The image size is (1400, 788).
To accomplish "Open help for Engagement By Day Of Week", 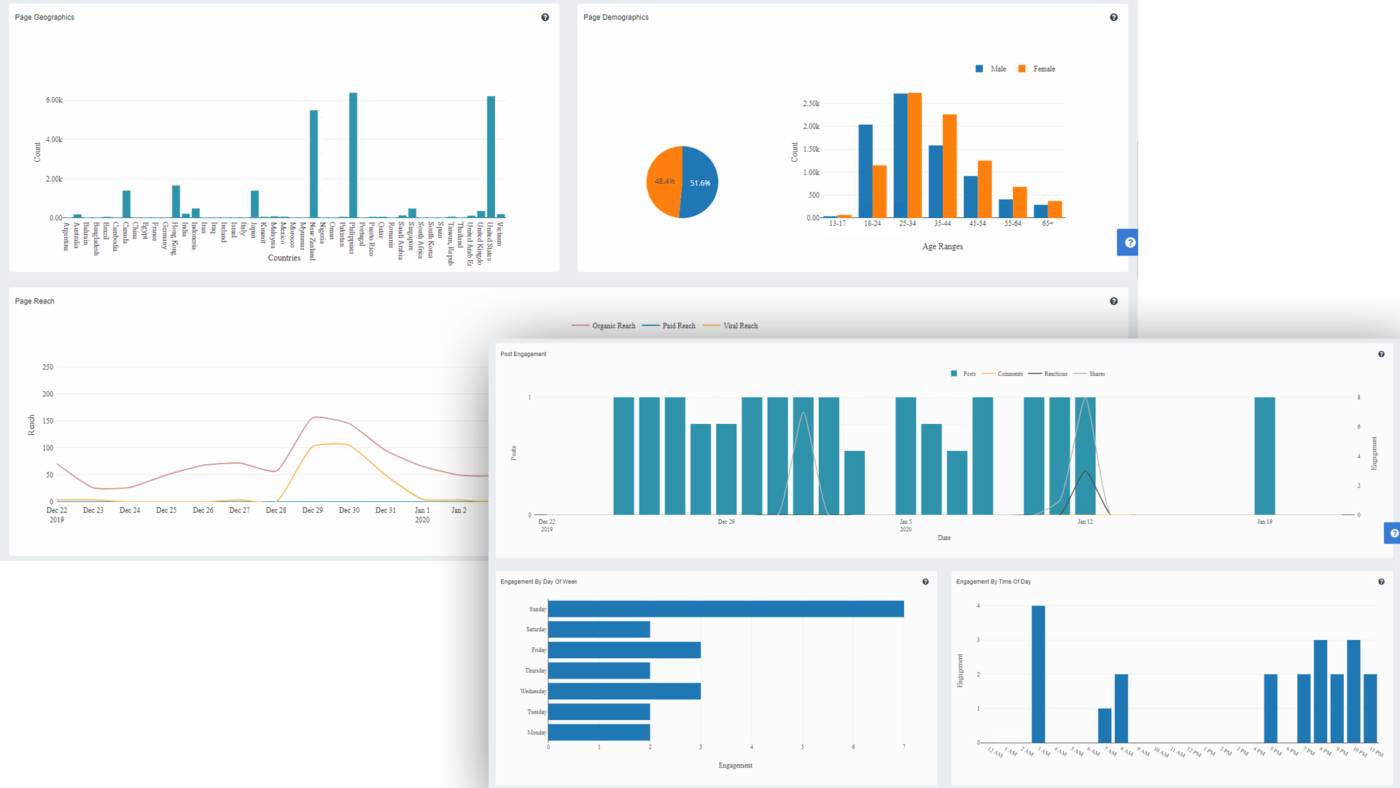I will tap(926, 581).
